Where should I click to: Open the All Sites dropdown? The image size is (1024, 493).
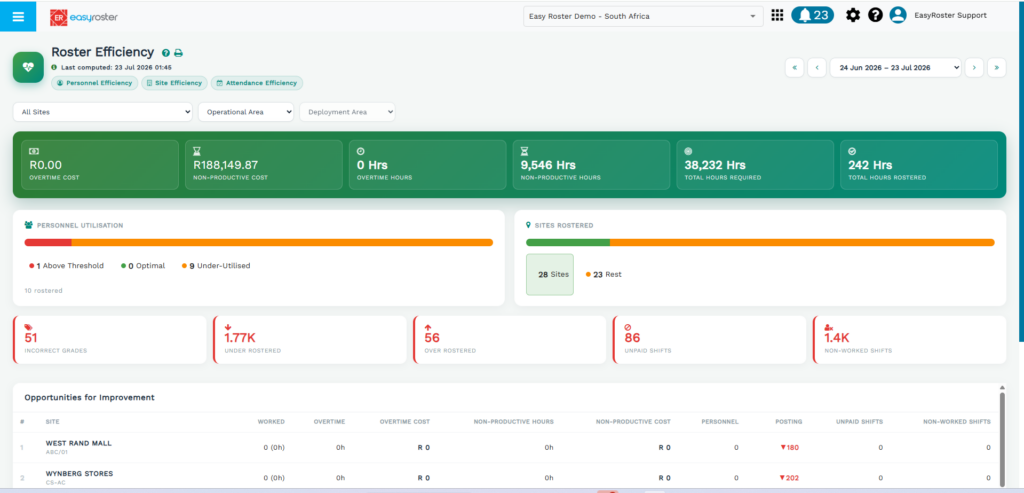point(103,112)
